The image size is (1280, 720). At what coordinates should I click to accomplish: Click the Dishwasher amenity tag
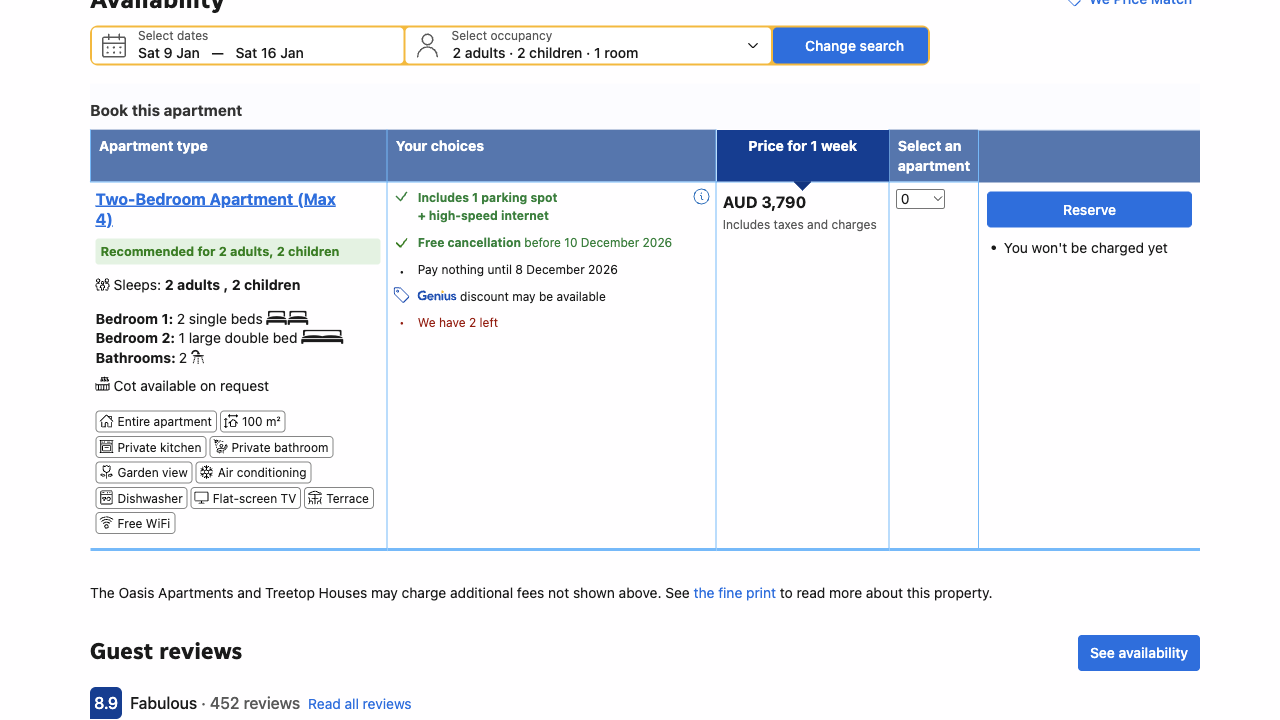(141, 498)
